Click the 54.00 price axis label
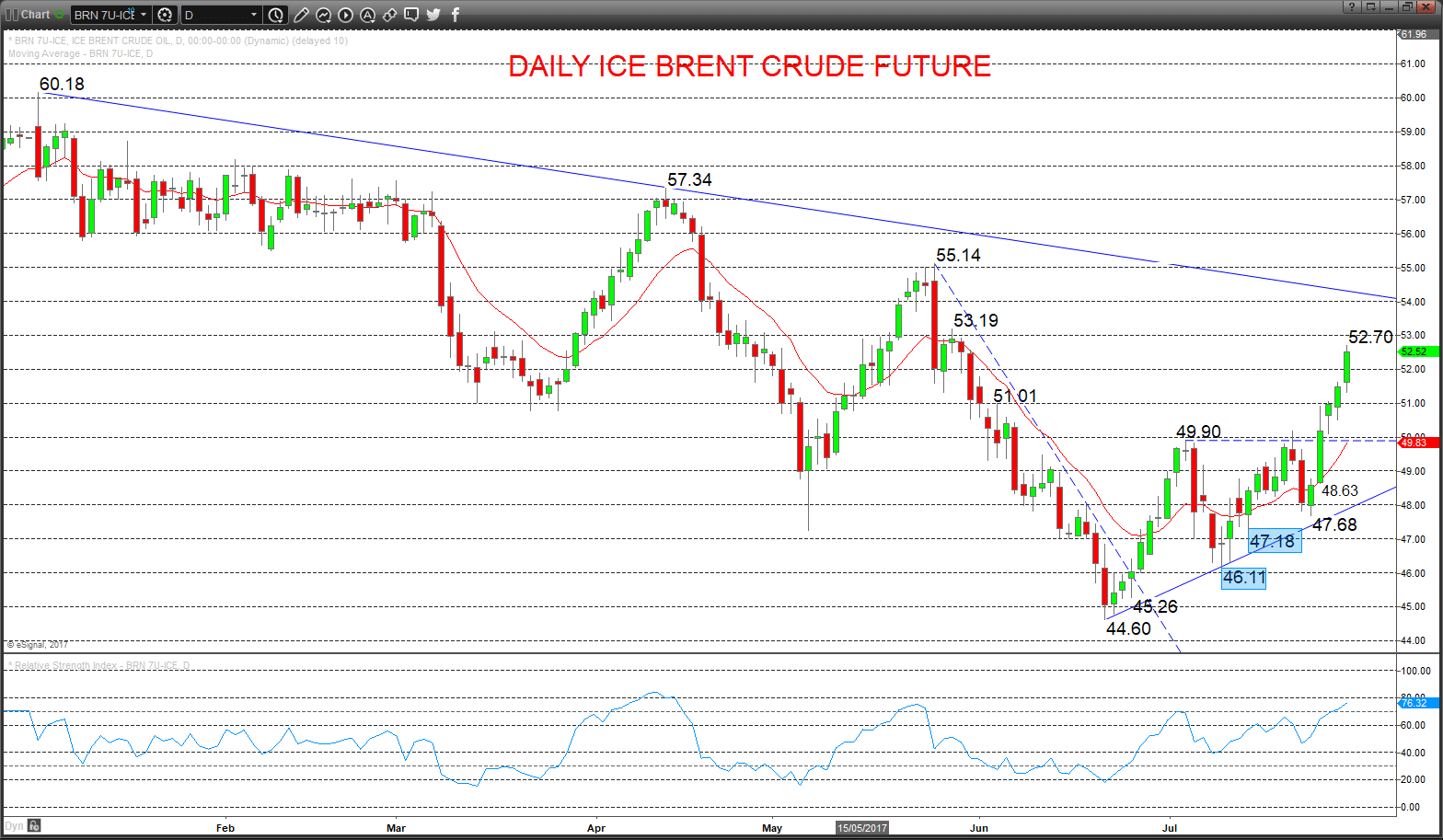1443x840 pixels. coord(1413,302)
